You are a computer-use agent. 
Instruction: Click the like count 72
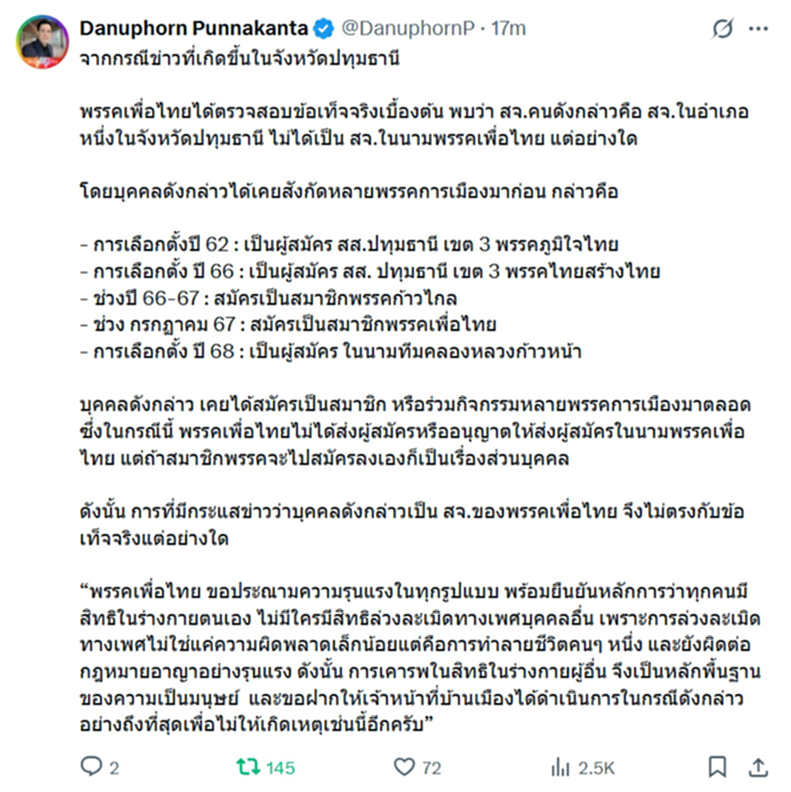[431, 768]
